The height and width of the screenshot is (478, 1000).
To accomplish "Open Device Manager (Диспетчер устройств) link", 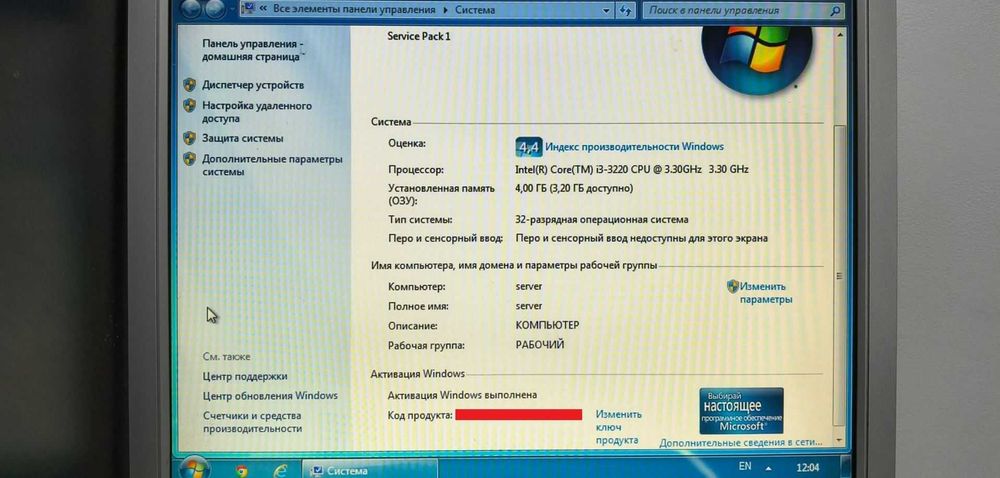I will pos(253,85).
